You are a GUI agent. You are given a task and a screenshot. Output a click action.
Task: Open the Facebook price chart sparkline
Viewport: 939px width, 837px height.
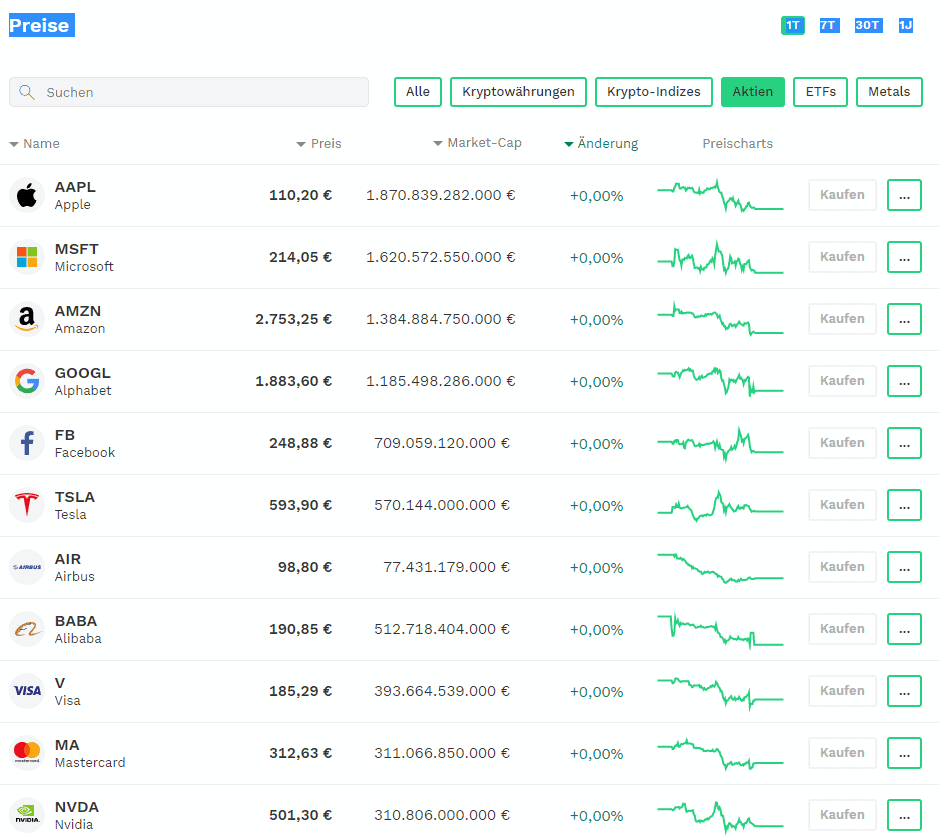pos(720,444)
